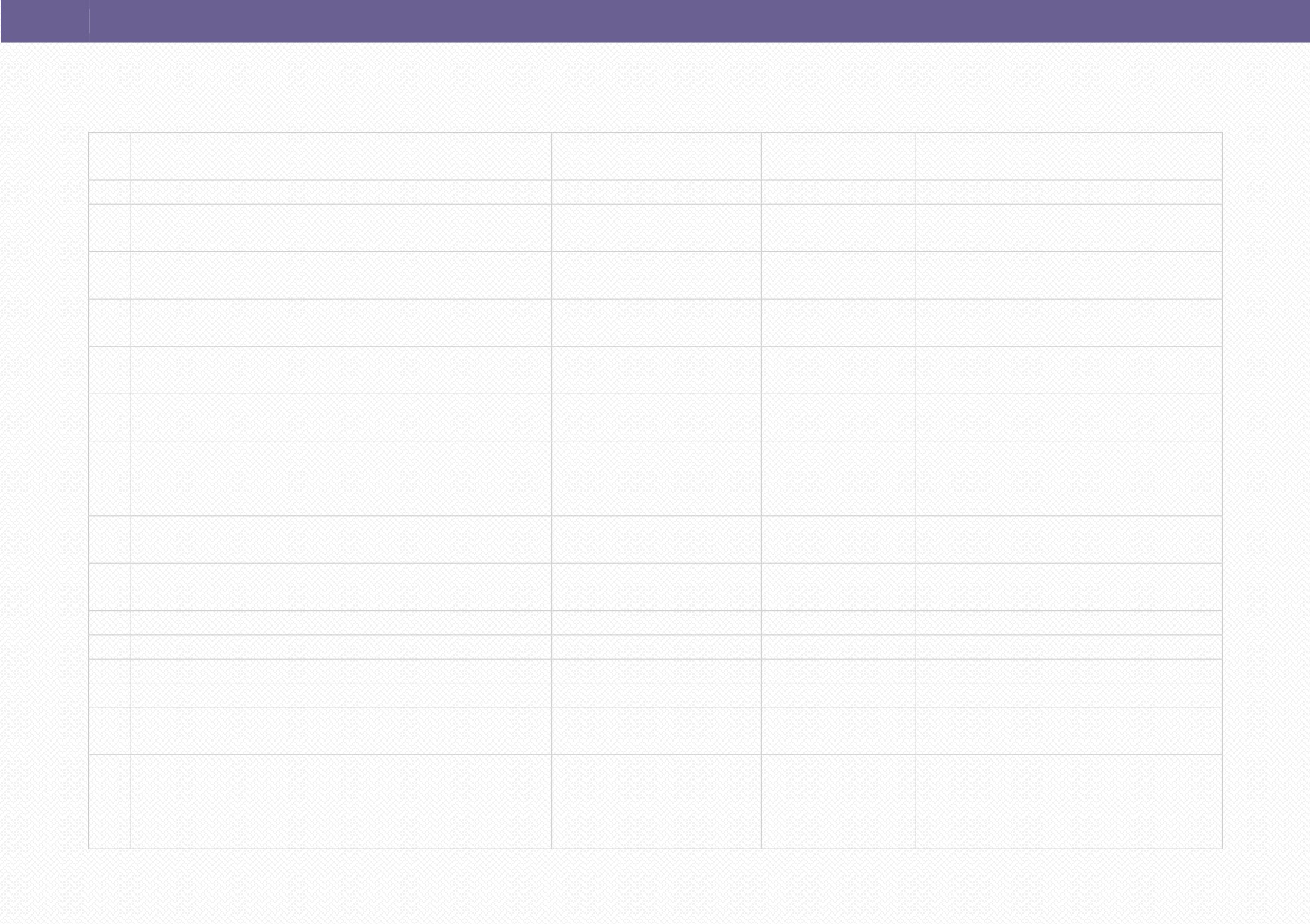Image resolution: width=1310 pixels, height=924 pixels.
Task: Select the widest header cell in second column
Action: point(341,156)
